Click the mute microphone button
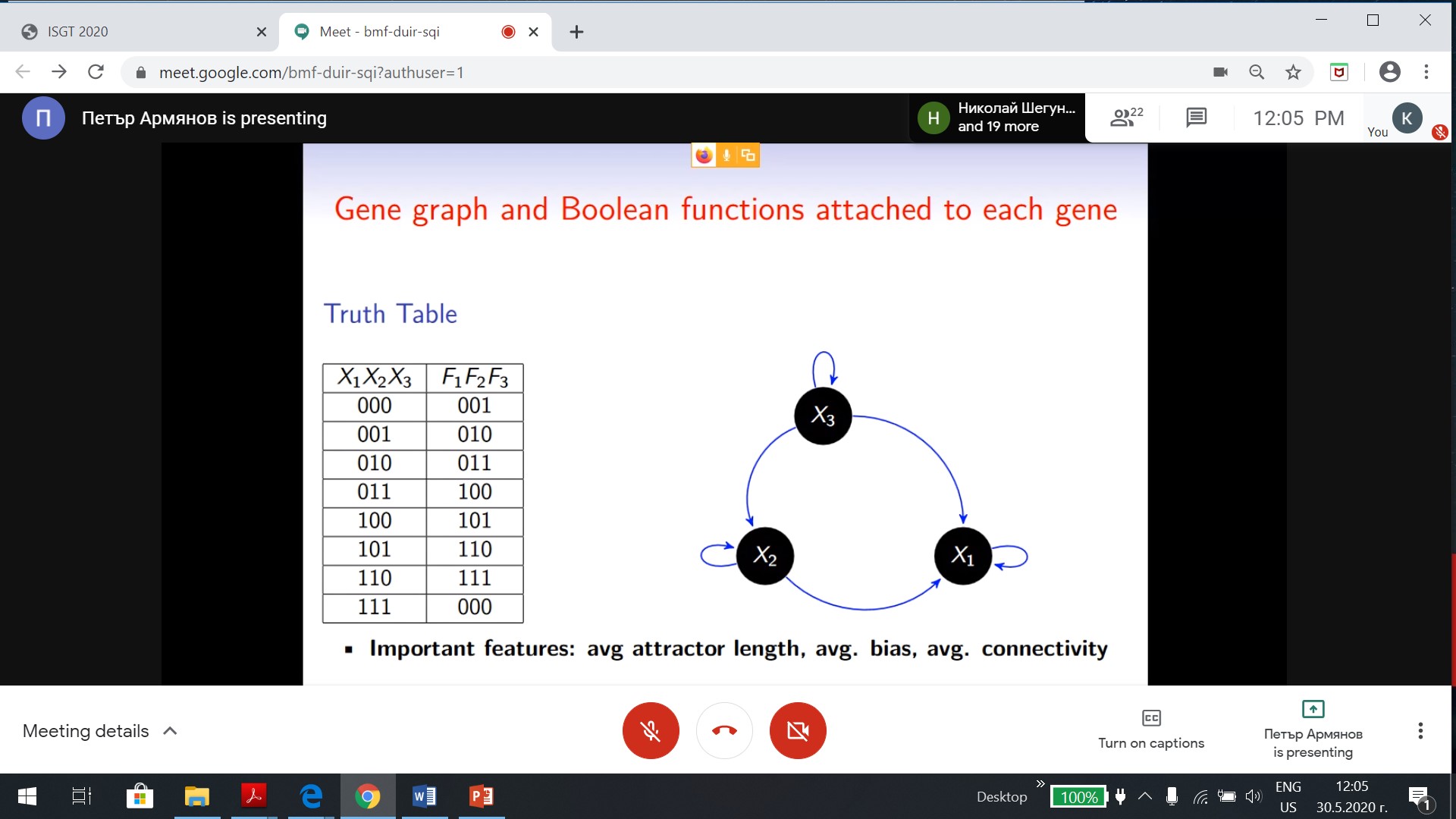Image resolution: width=1456 pixels, height=819 pixels. click(x=651, y=731)
